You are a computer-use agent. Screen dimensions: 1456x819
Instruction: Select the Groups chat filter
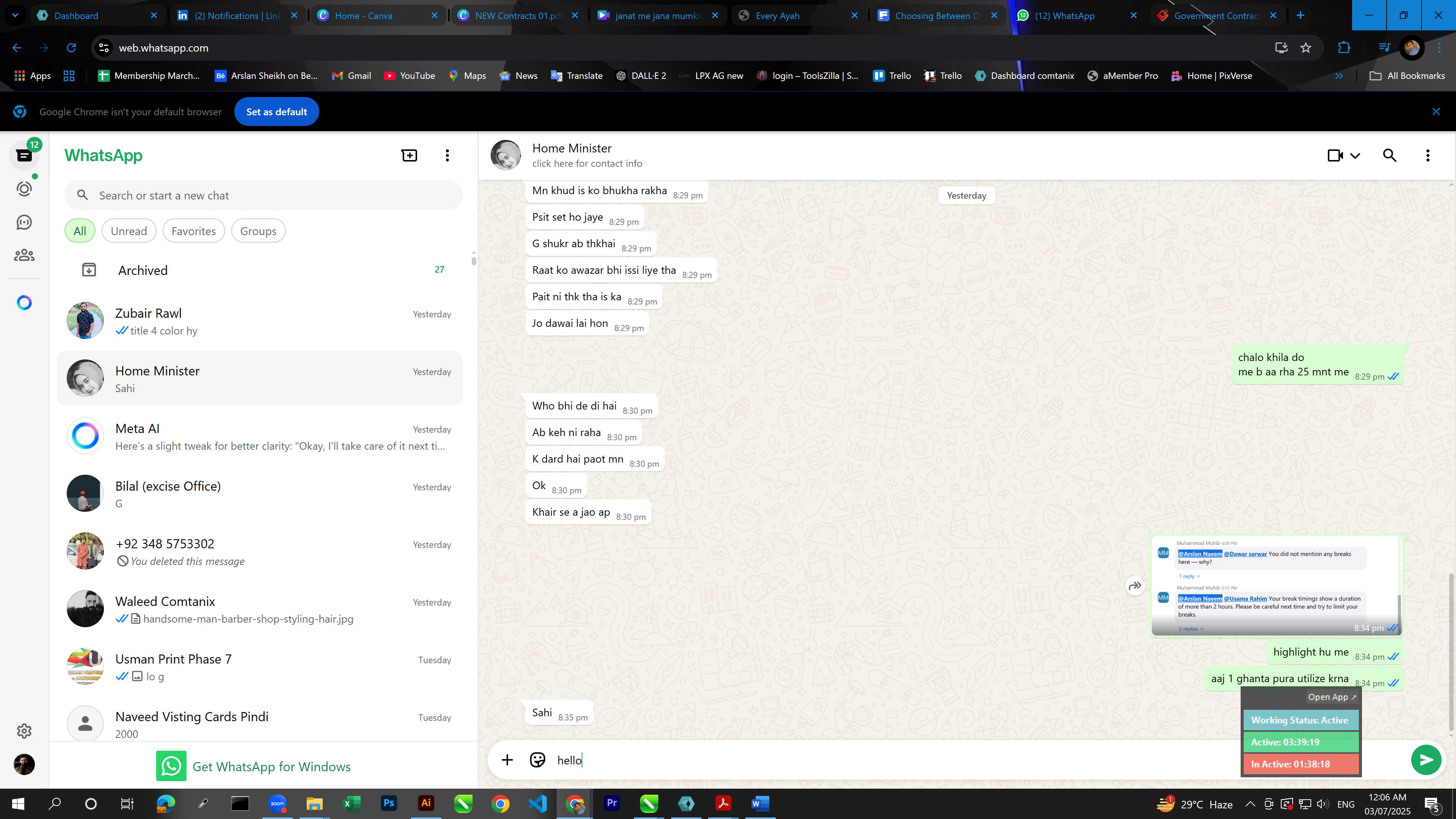point(258,231)
